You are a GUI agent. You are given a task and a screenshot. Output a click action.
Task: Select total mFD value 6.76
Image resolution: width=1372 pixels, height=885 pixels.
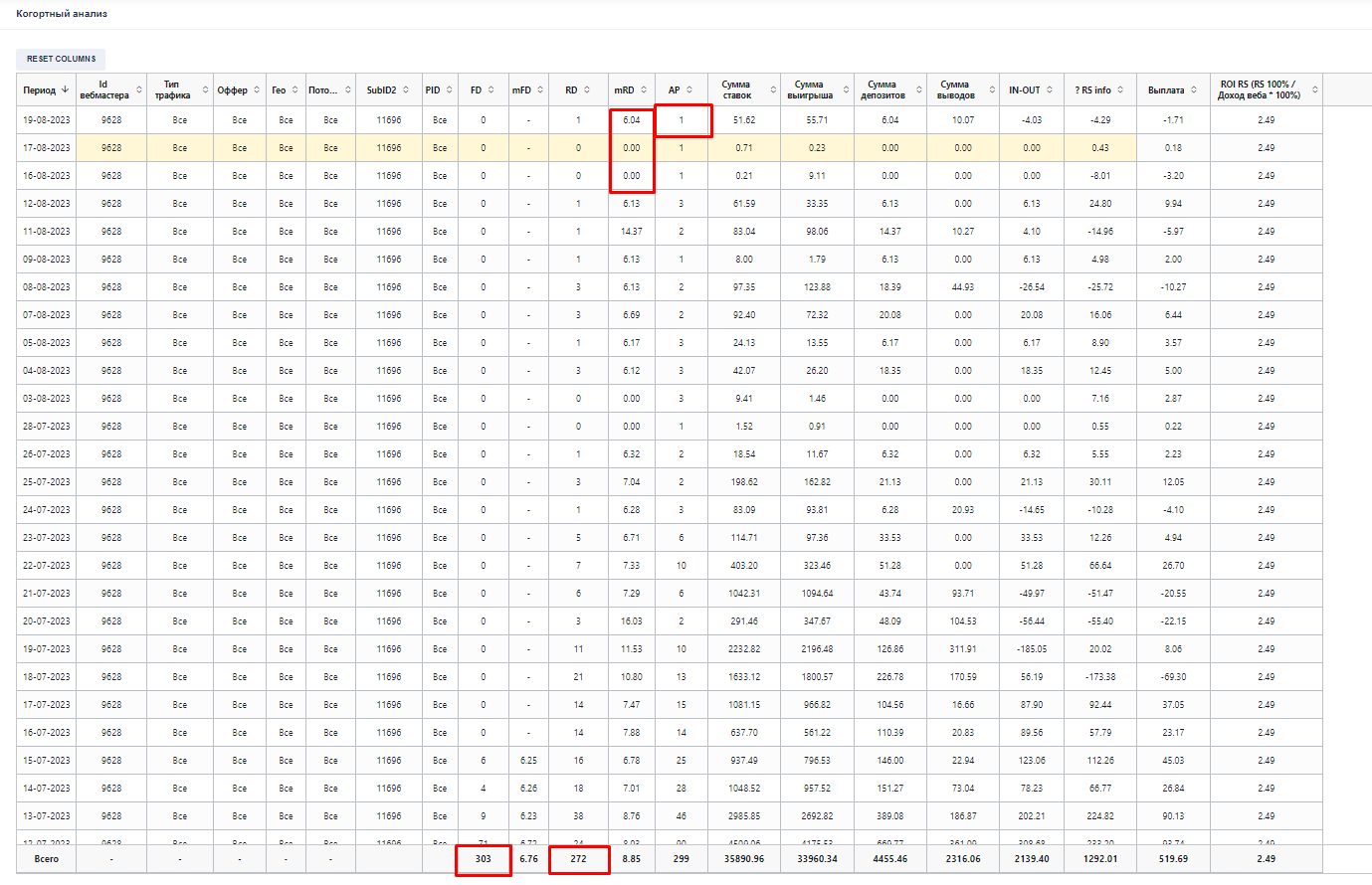tap(528, 859)
